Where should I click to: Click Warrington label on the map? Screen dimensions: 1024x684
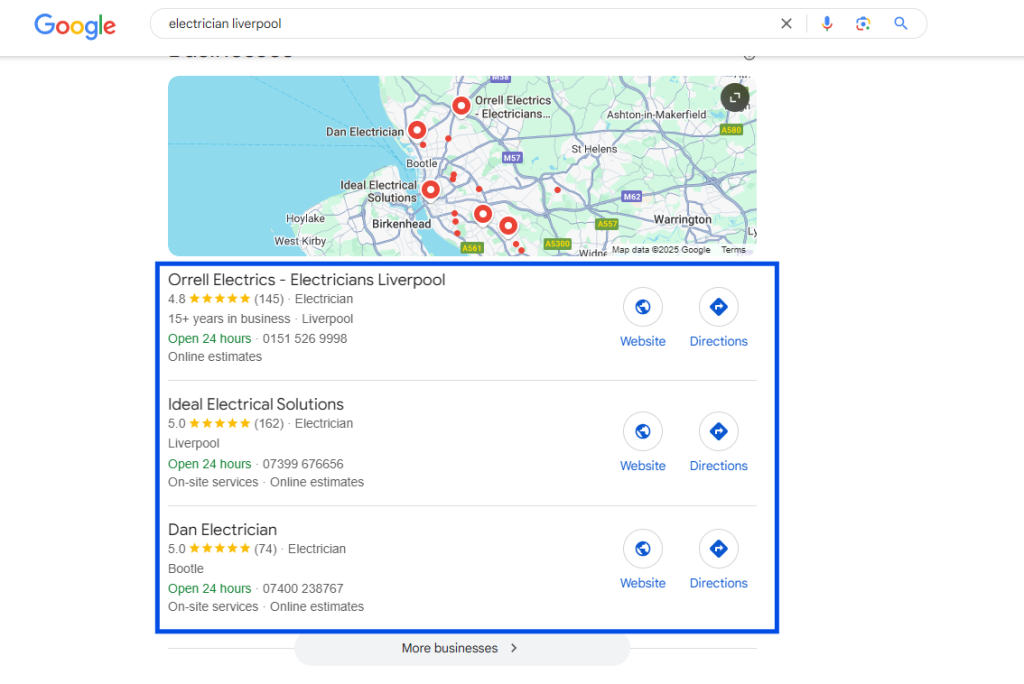click(682, 220)
